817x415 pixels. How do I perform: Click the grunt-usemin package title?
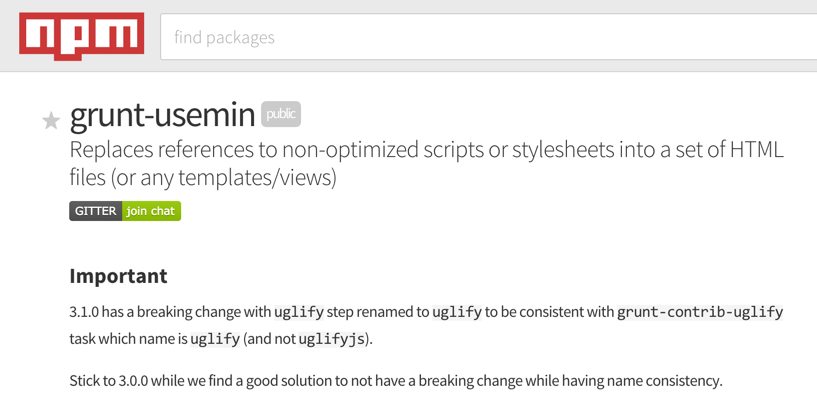[162, 115]
